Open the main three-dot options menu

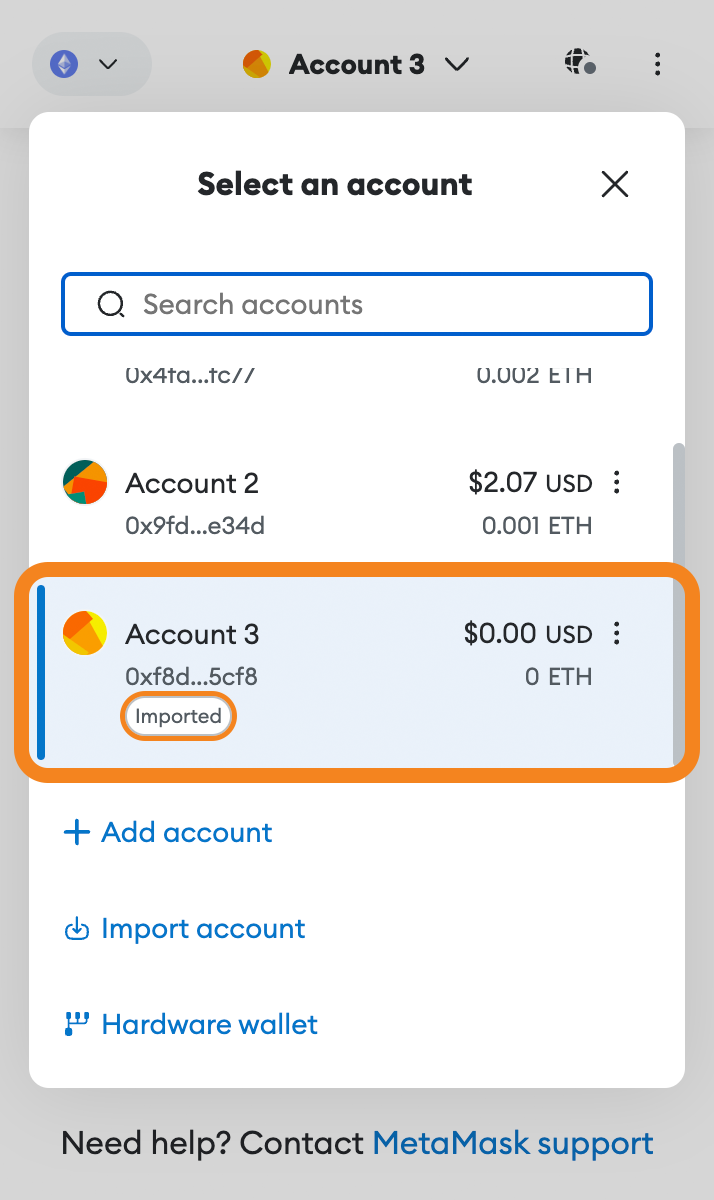tap(657, 65)
